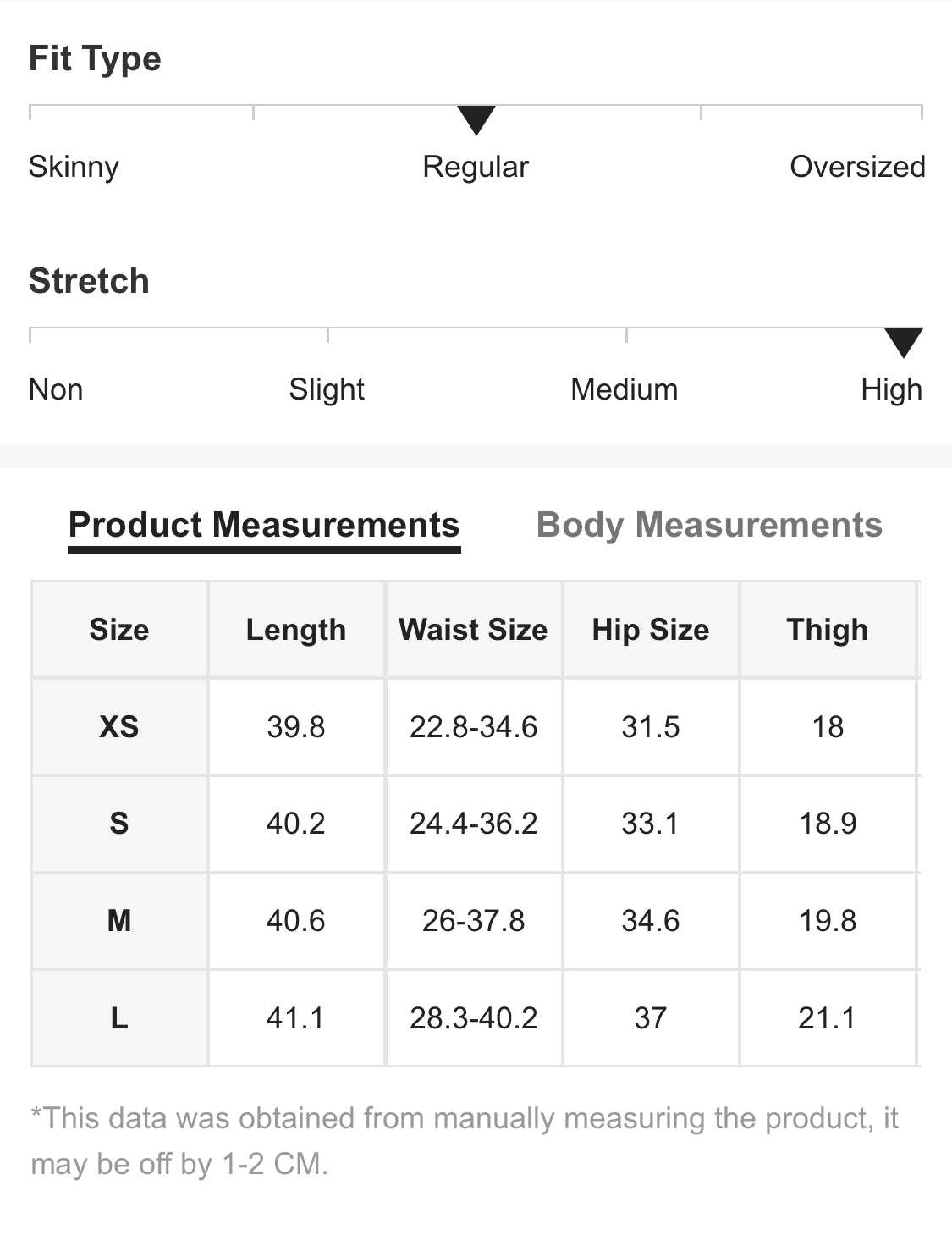Select the L size row label
The image size is (952, 1235).
tap(119, 1017)
